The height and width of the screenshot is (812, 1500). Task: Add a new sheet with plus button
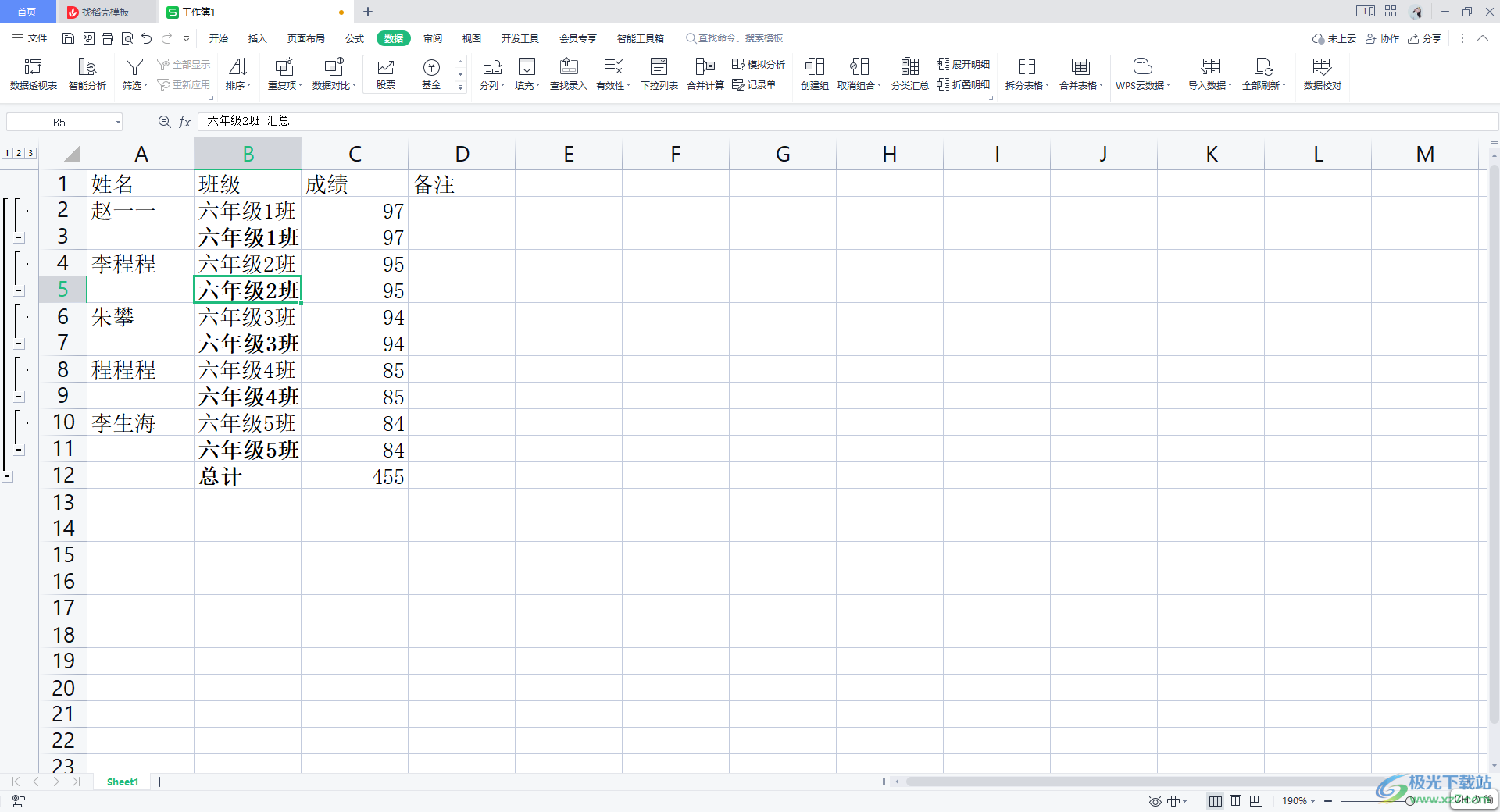(x=159, y=782)
